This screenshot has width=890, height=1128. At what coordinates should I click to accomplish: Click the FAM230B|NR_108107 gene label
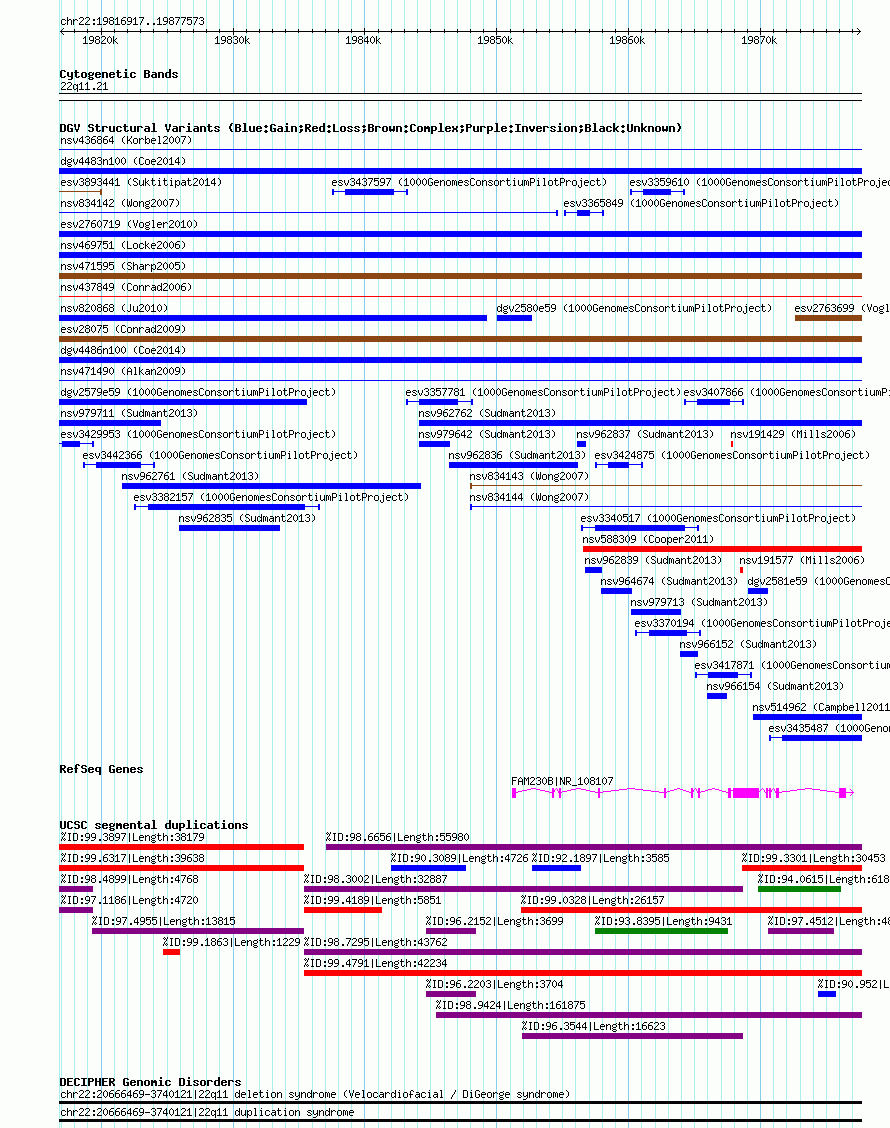pos(562,781)
